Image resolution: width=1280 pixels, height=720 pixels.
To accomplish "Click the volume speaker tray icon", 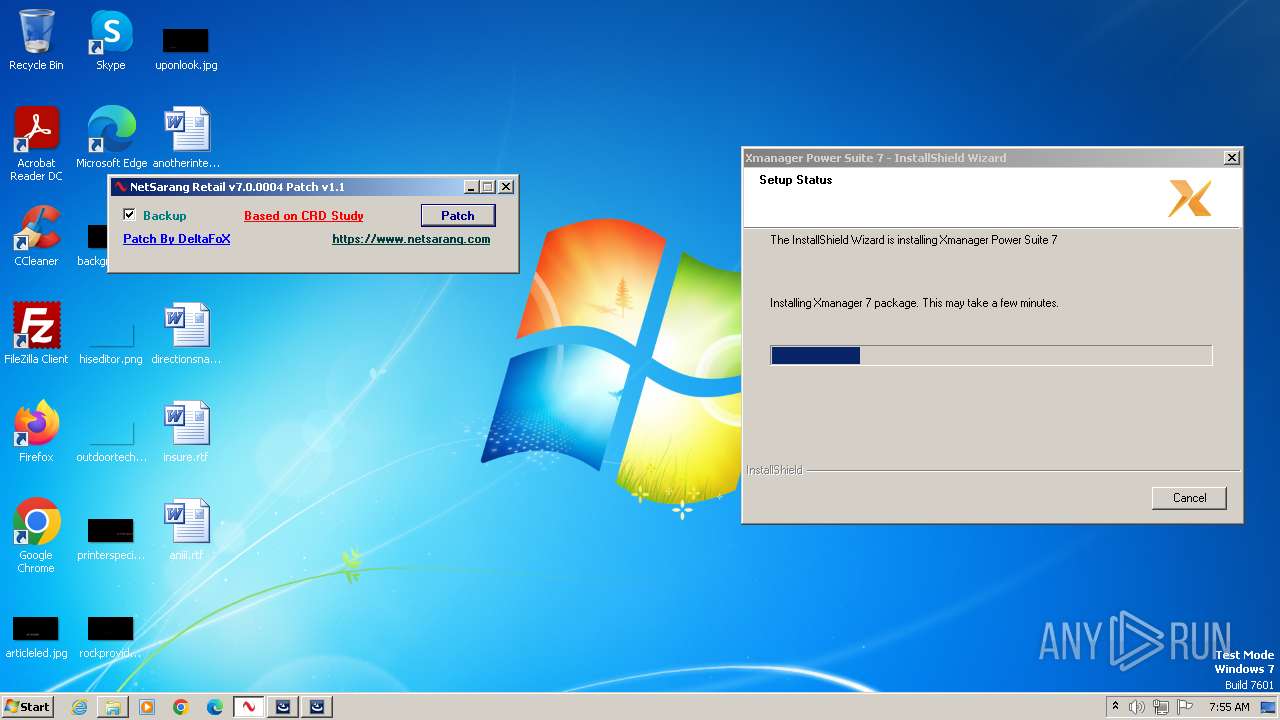I will click(1137, 707).
